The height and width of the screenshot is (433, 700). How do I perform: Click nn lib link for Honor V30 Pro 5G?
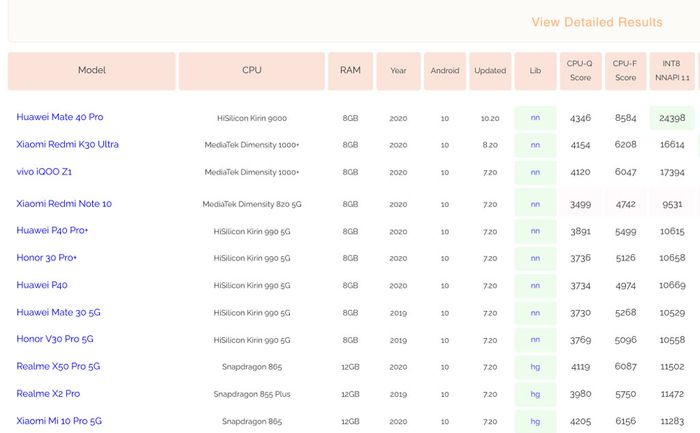(535, 340)
